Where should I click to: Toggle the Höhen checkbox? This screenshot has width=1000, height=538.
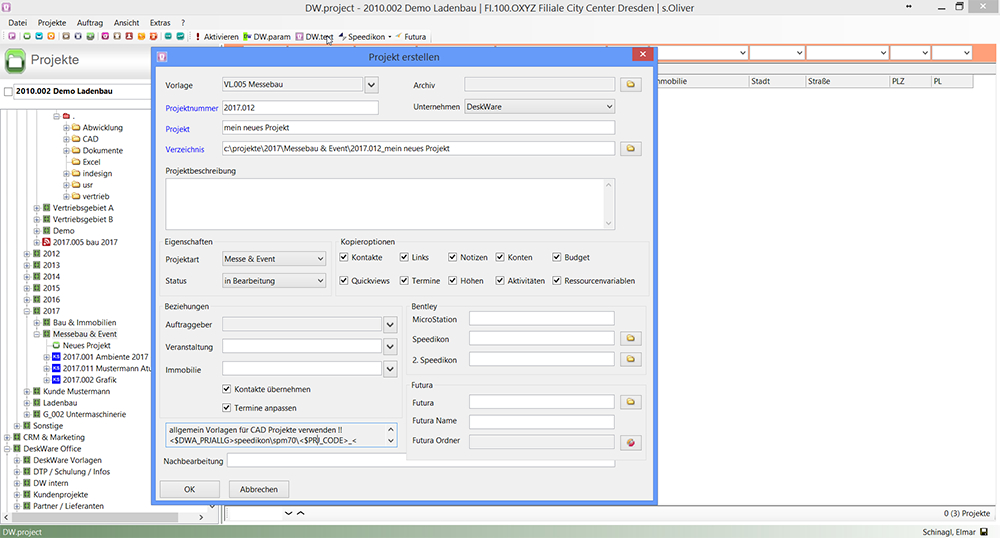point(453,280)
